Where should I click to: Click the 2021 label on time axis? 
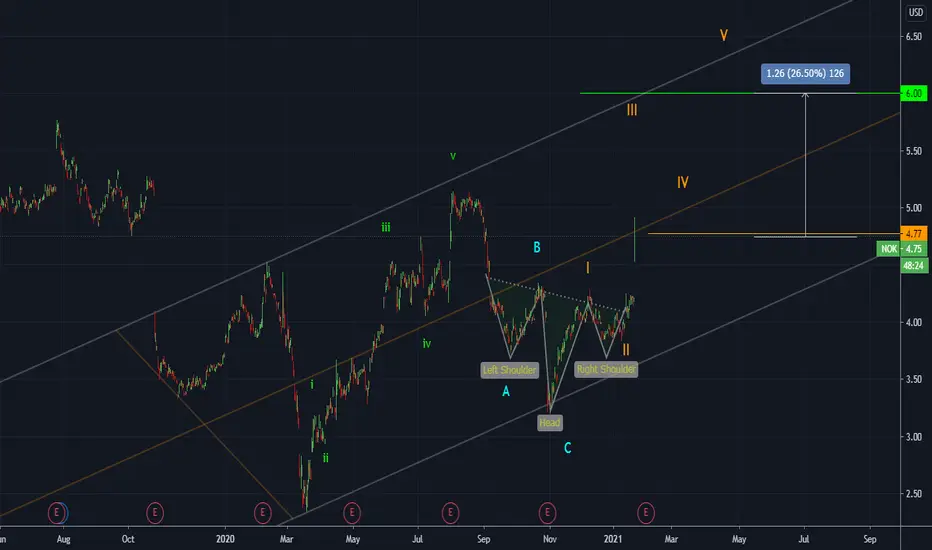613,539
